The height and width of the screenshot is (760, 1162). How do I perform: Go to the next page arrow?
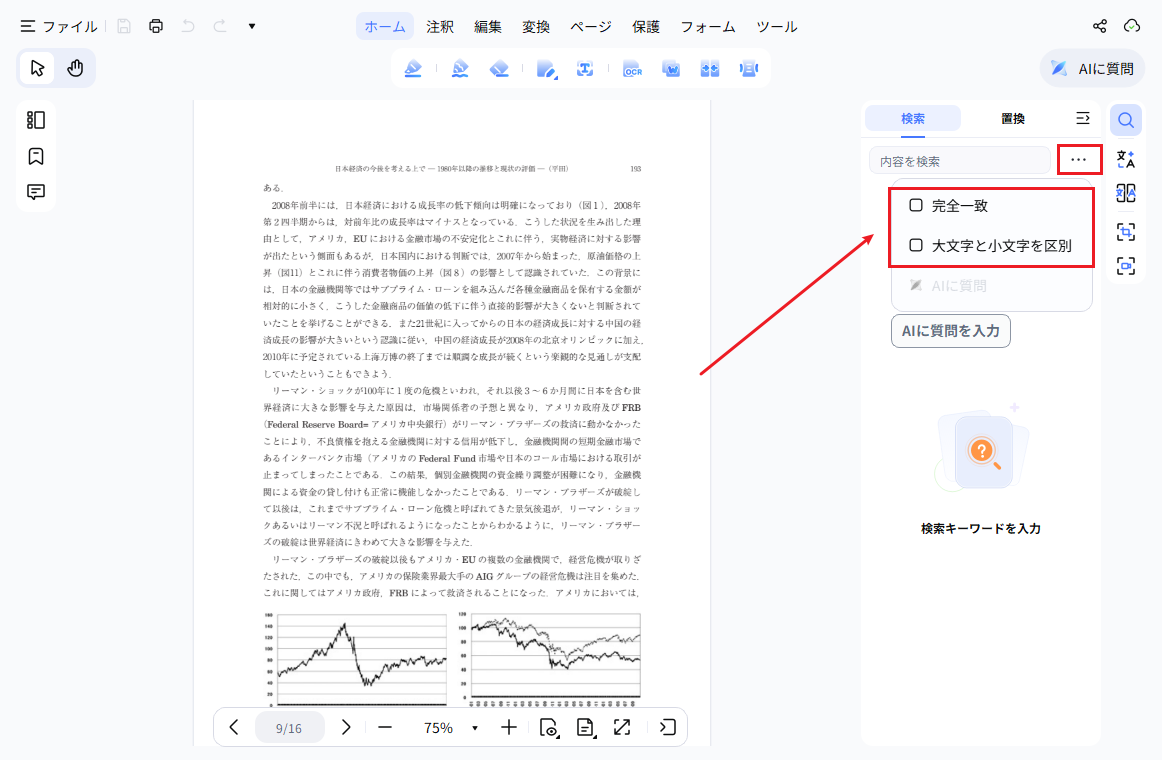coord(345,727)
